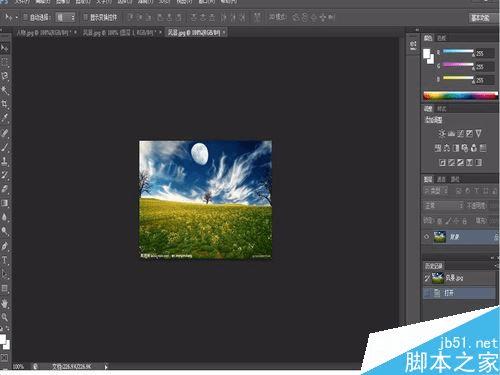Select the Zoom tool in toolbox

(x=5, y=317)
